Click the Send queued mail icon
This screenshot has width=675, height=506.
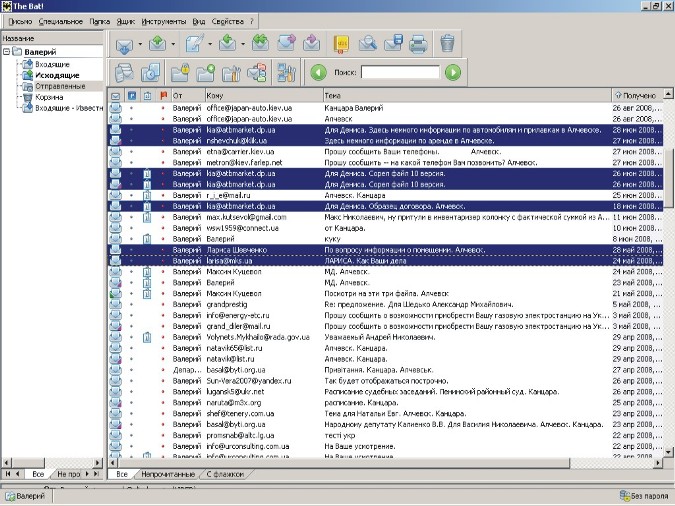pos(158,44)
